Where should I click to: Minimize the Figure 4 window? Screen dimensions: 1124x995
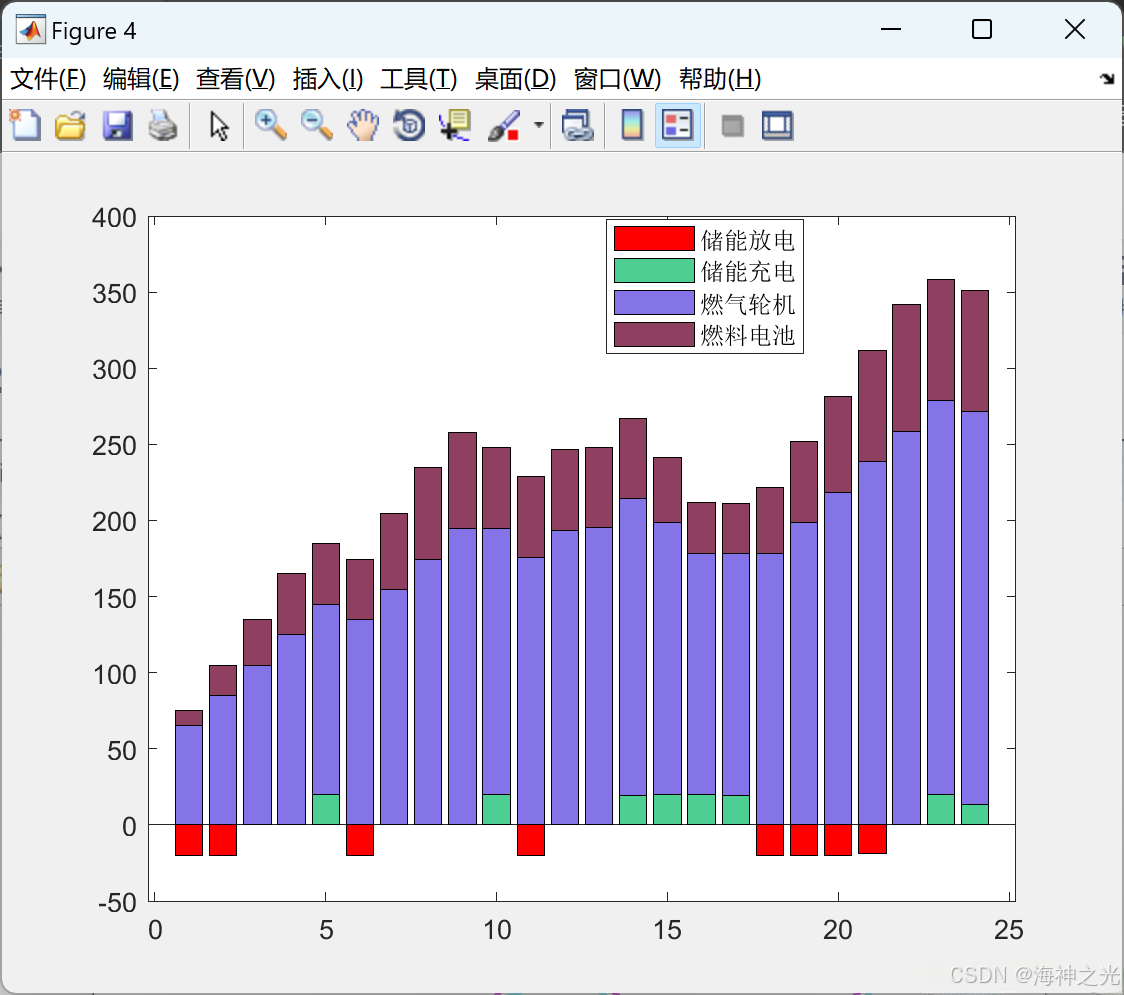[890, 29]
